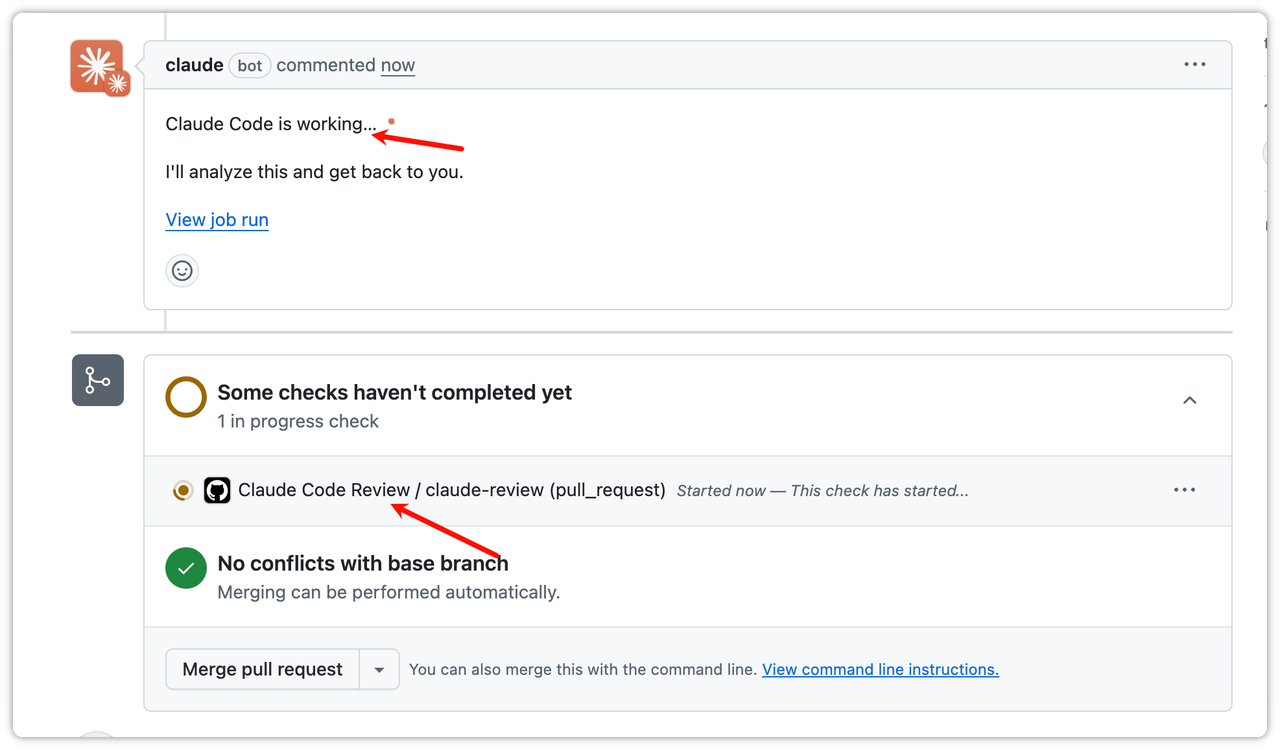1280x750 pixels.
Task: Open Claude Code Review / claude-review check
Action: click(x=451, y=490)
